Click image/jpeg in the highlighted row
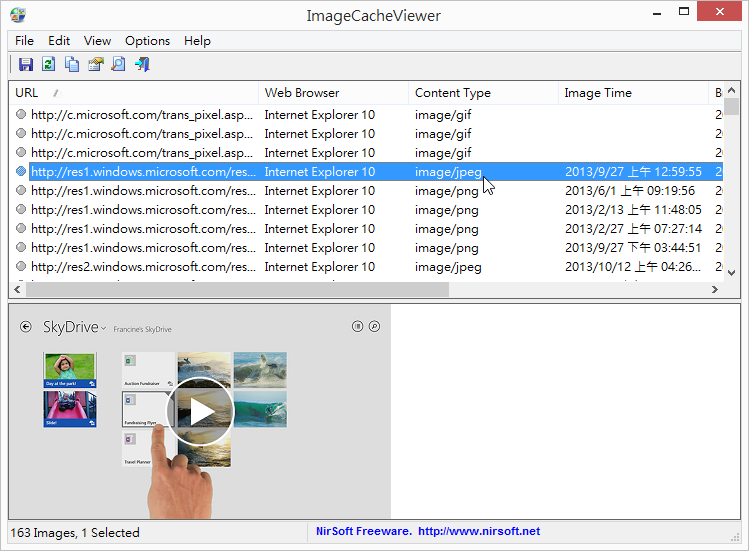This screenshot has height=551, width=749. [448, 172]
